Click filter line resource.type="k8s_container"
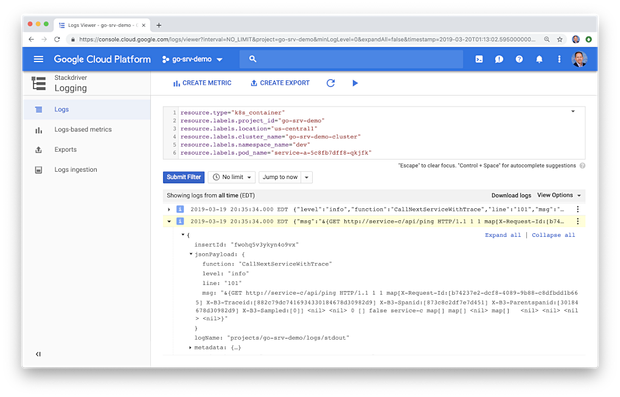Image resolution: width=620 pixels, height=397 pixels. (x=232, y=113)
